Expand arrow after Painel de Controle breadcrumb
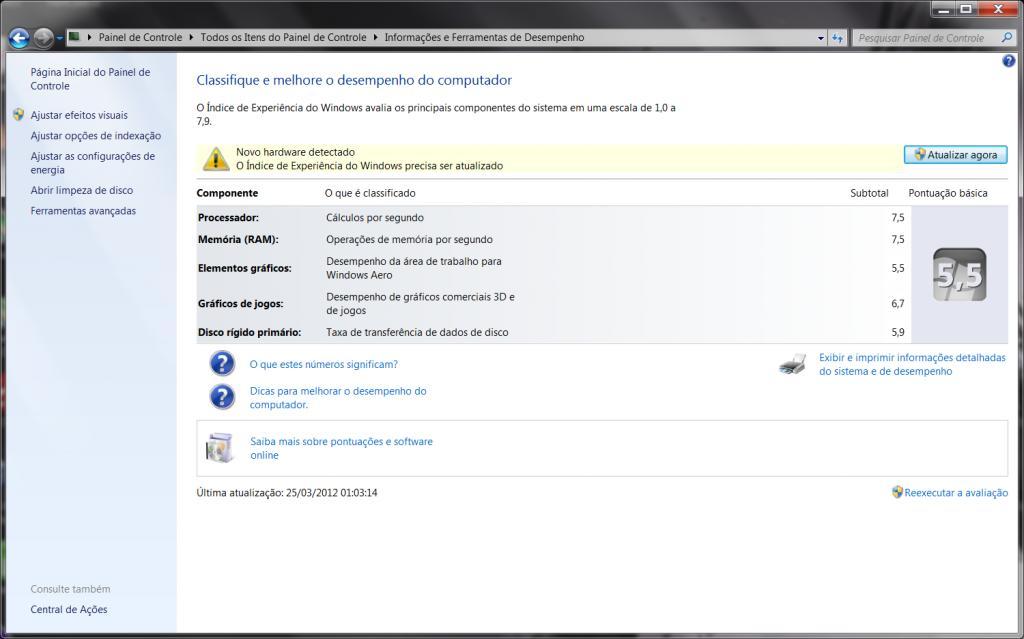Screen dimensions: 1024x639 (x=191, y=37)
